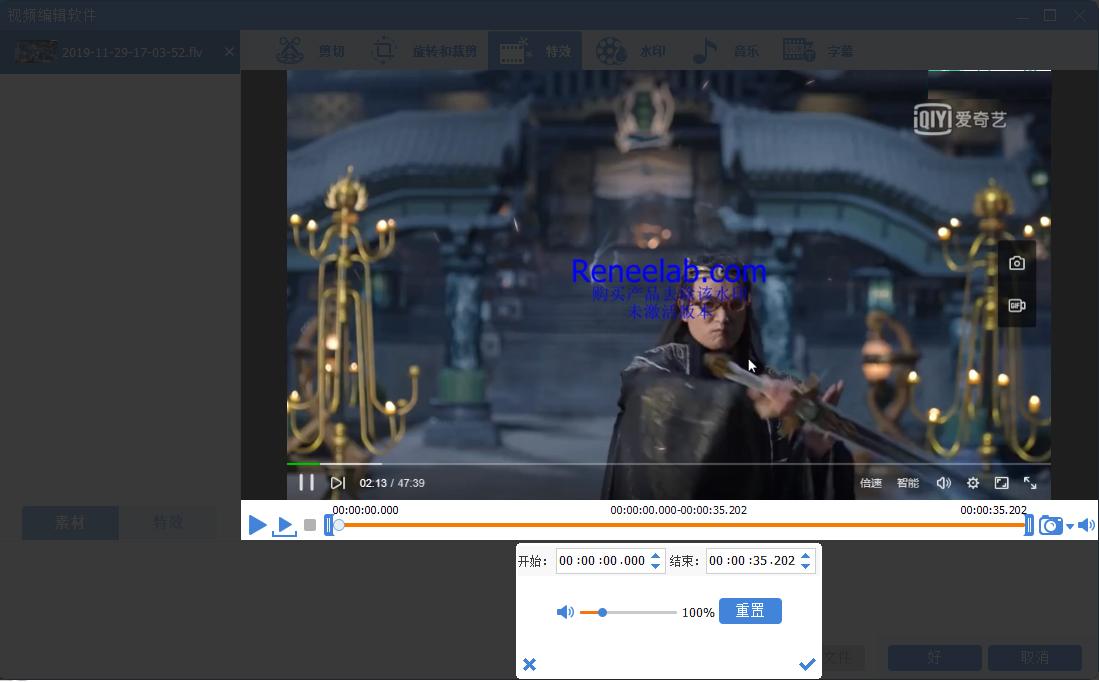Open the 字幕 subtitle tab
Viewport: 1099px width, 682px height.
(818, 51)
